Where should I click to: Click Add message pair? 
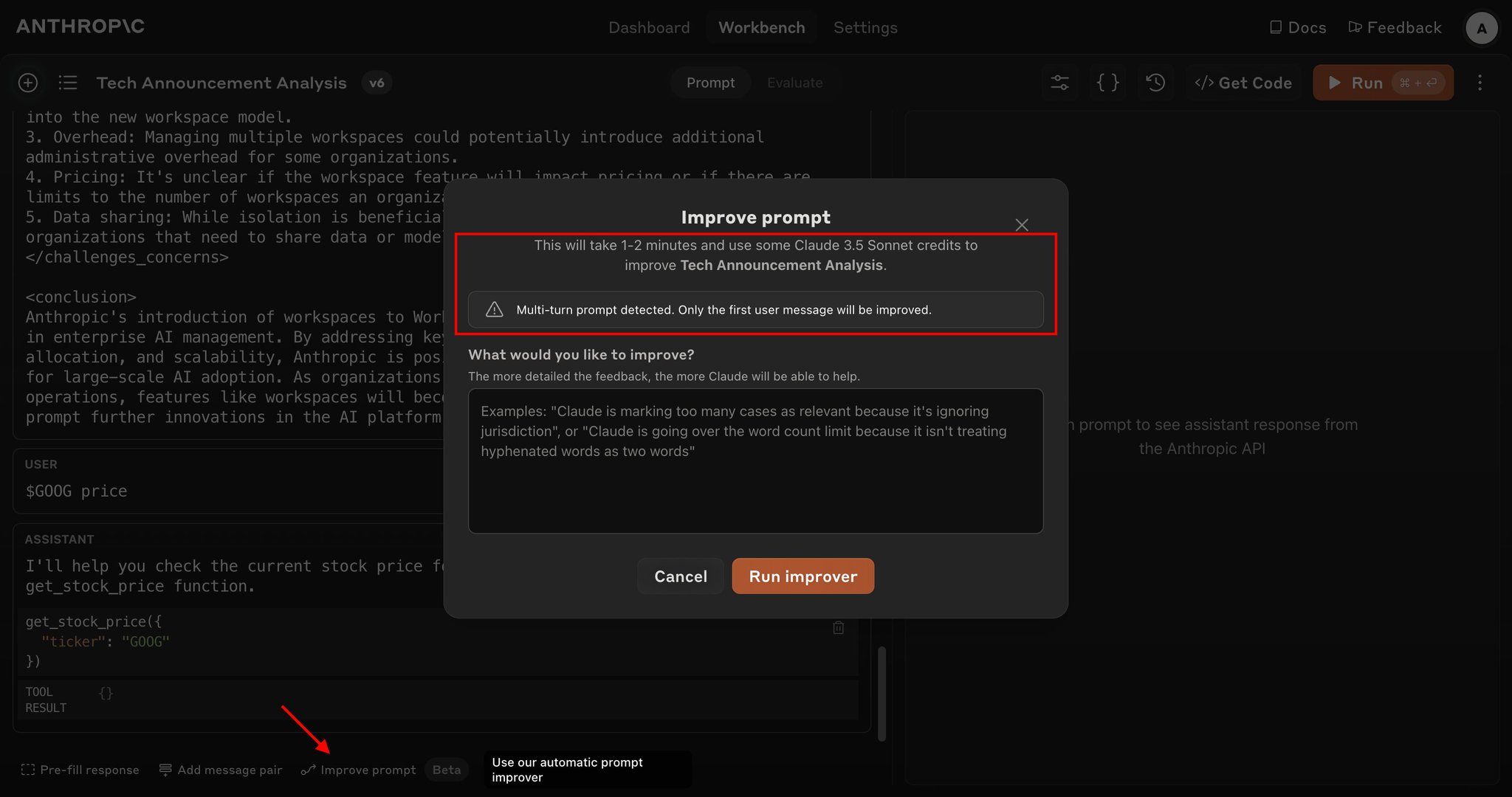221,770
